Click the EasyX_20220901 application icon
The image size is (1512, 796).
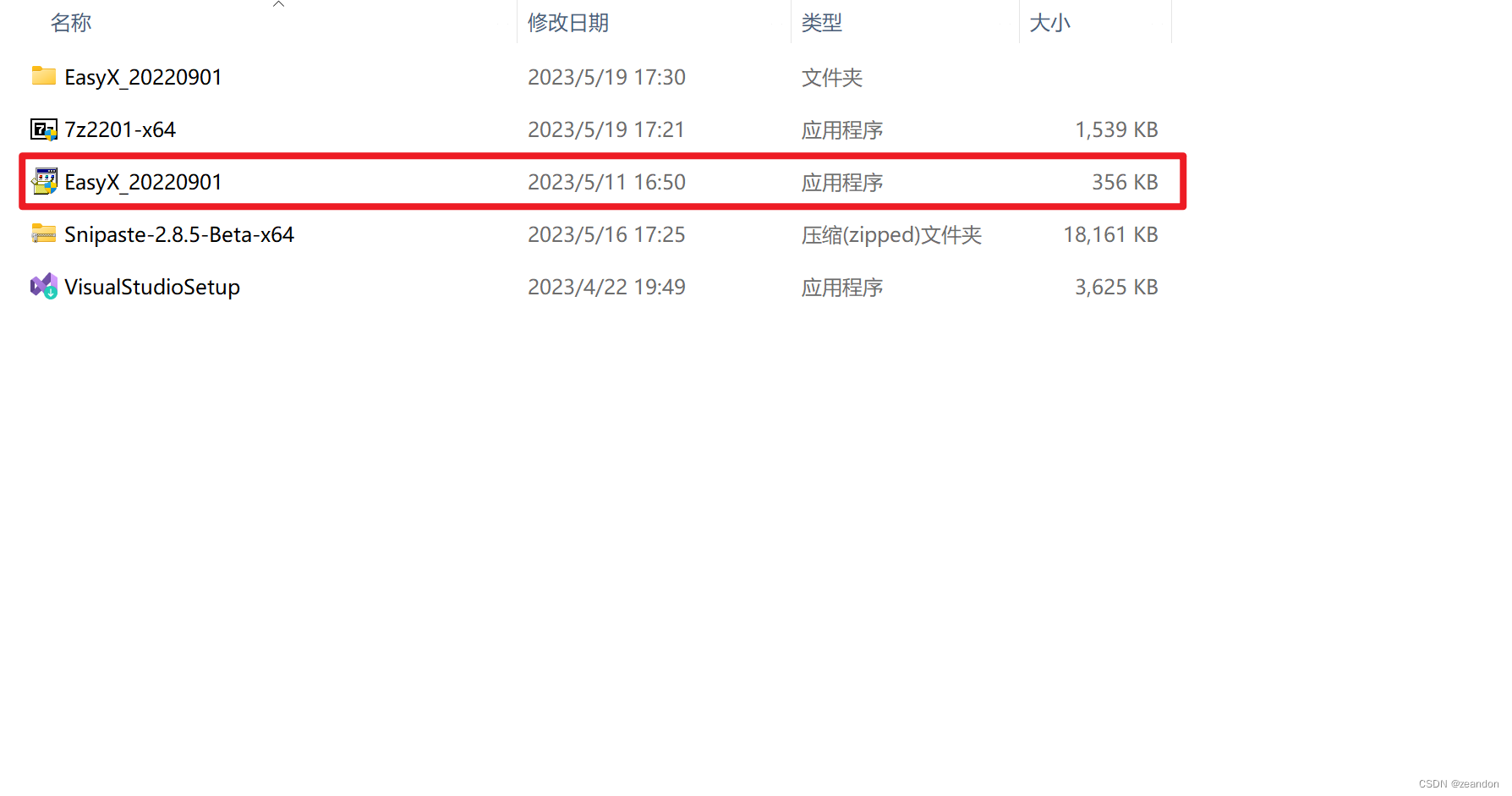(x=44, y=181)
